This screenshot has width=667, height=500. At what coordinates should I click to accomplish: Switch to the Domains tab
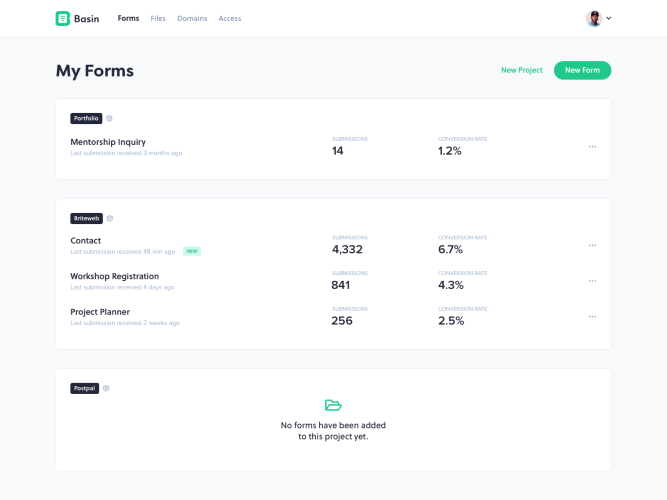pos(192,18)
